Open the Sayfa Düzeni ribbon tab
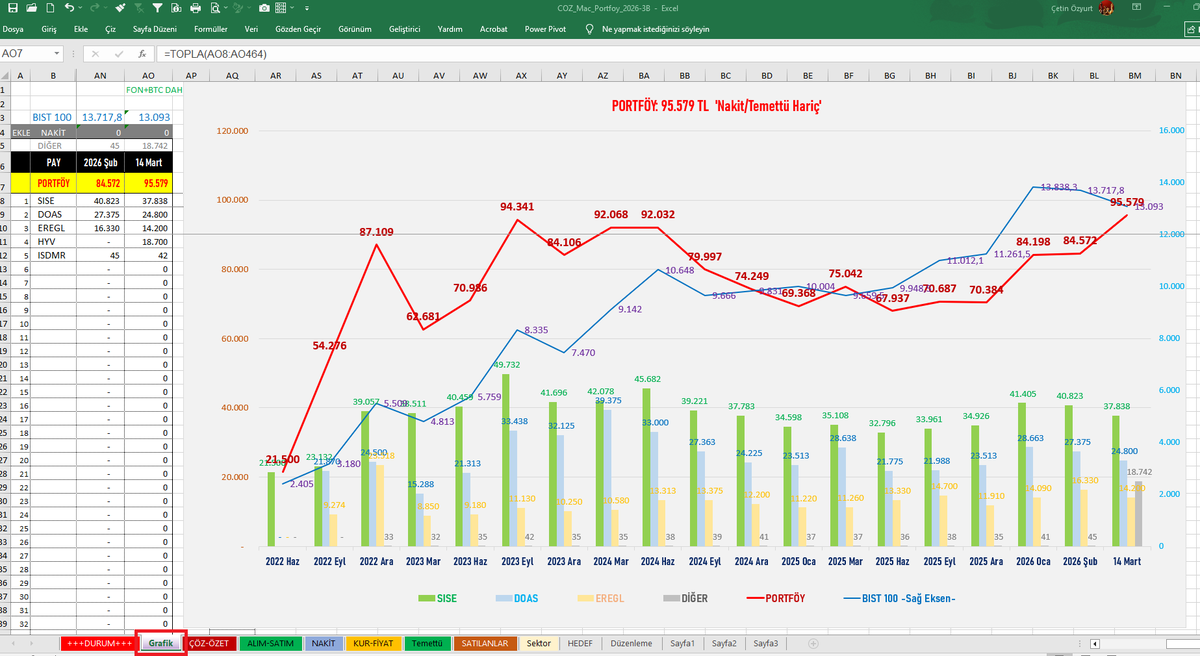This screenshot has height=656, width=1200. pos(155,30)
